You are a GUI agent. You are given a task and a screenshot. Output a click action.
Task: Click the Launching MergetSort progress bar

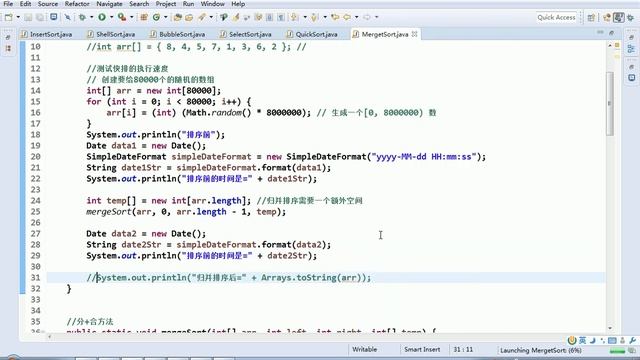coord(618,351)
